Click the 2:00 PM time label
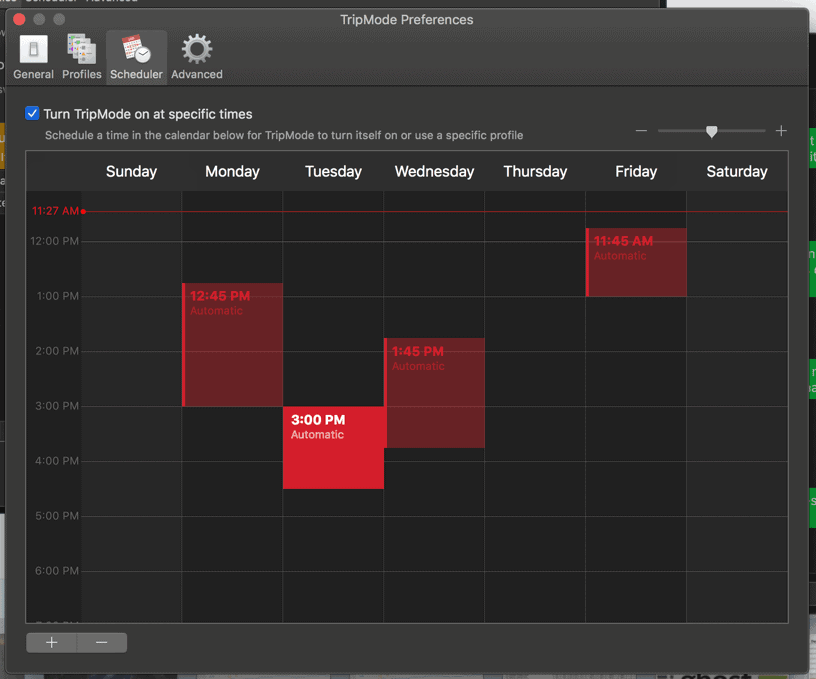Screen dimensions: 816x679 click(x=57, y=351)
